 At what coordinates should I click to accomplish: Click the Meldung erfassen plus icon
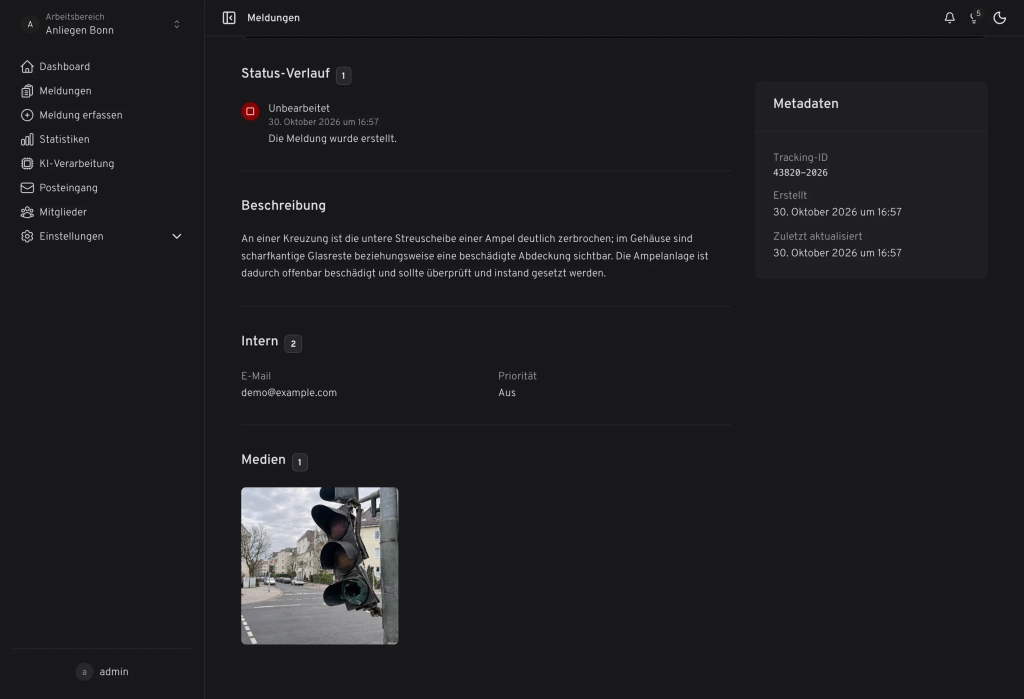tap(27, 115)
